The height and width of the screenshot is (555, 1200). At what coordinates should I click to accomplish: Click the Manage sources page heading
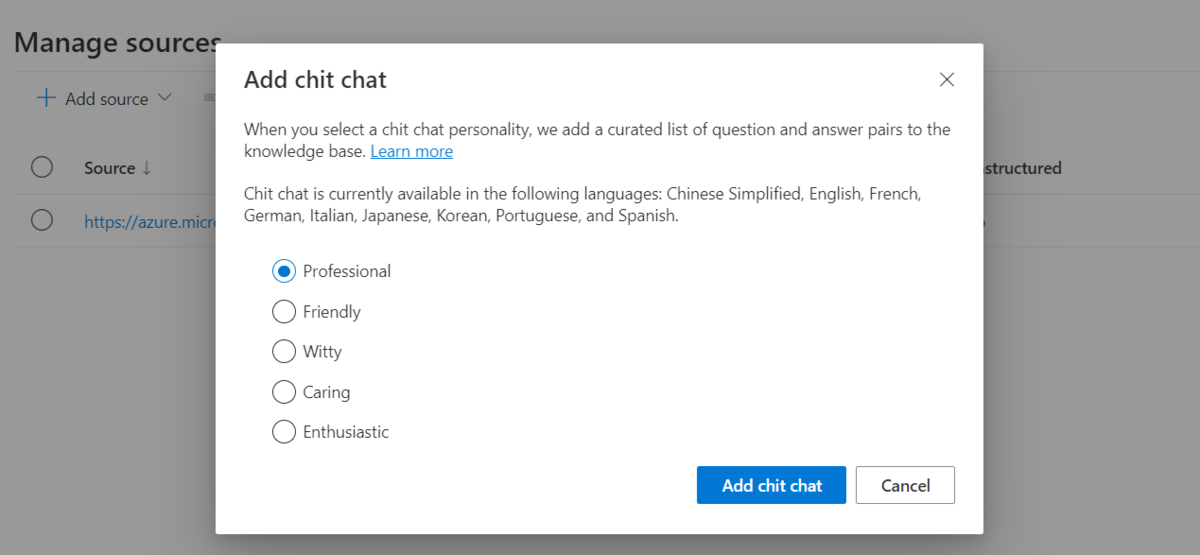tap(117, 43)
